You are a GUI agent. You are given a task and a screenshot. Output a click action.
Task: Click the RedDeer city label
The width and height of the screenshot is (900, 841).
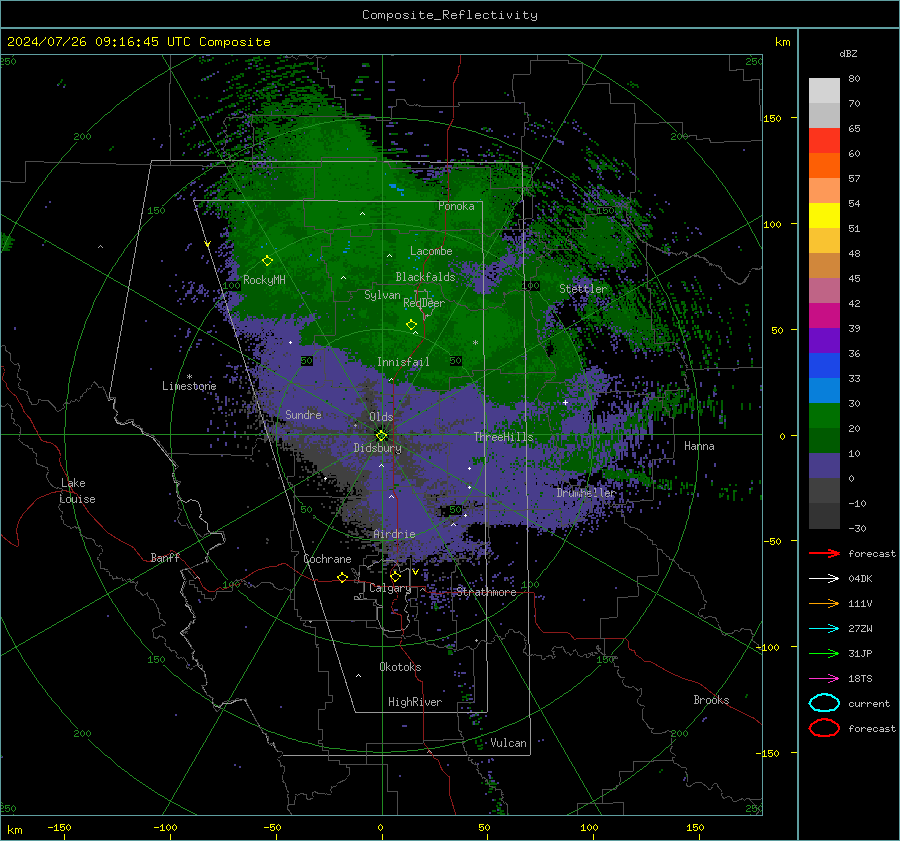coord(424,303)
